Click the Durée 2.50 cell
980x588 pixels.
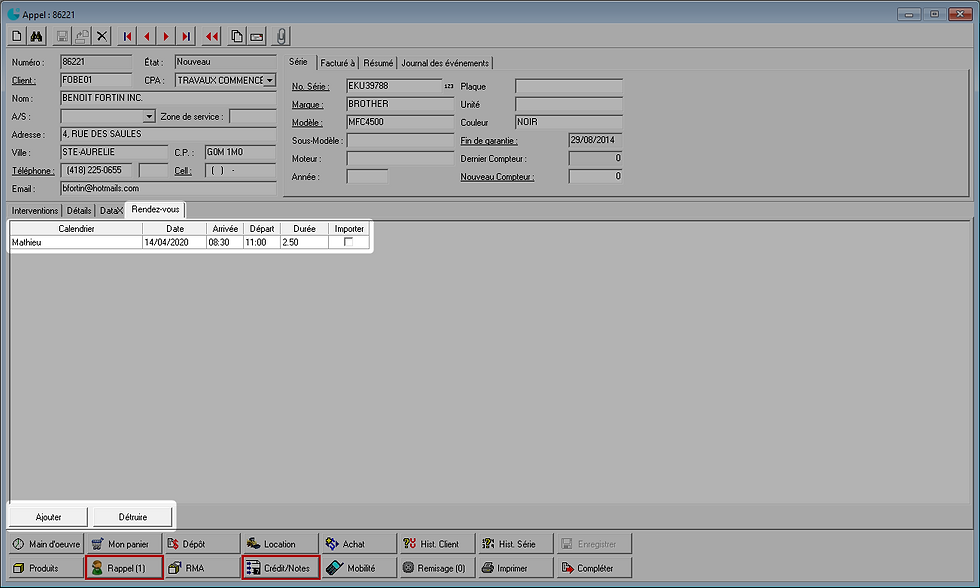tap(304, 242)
